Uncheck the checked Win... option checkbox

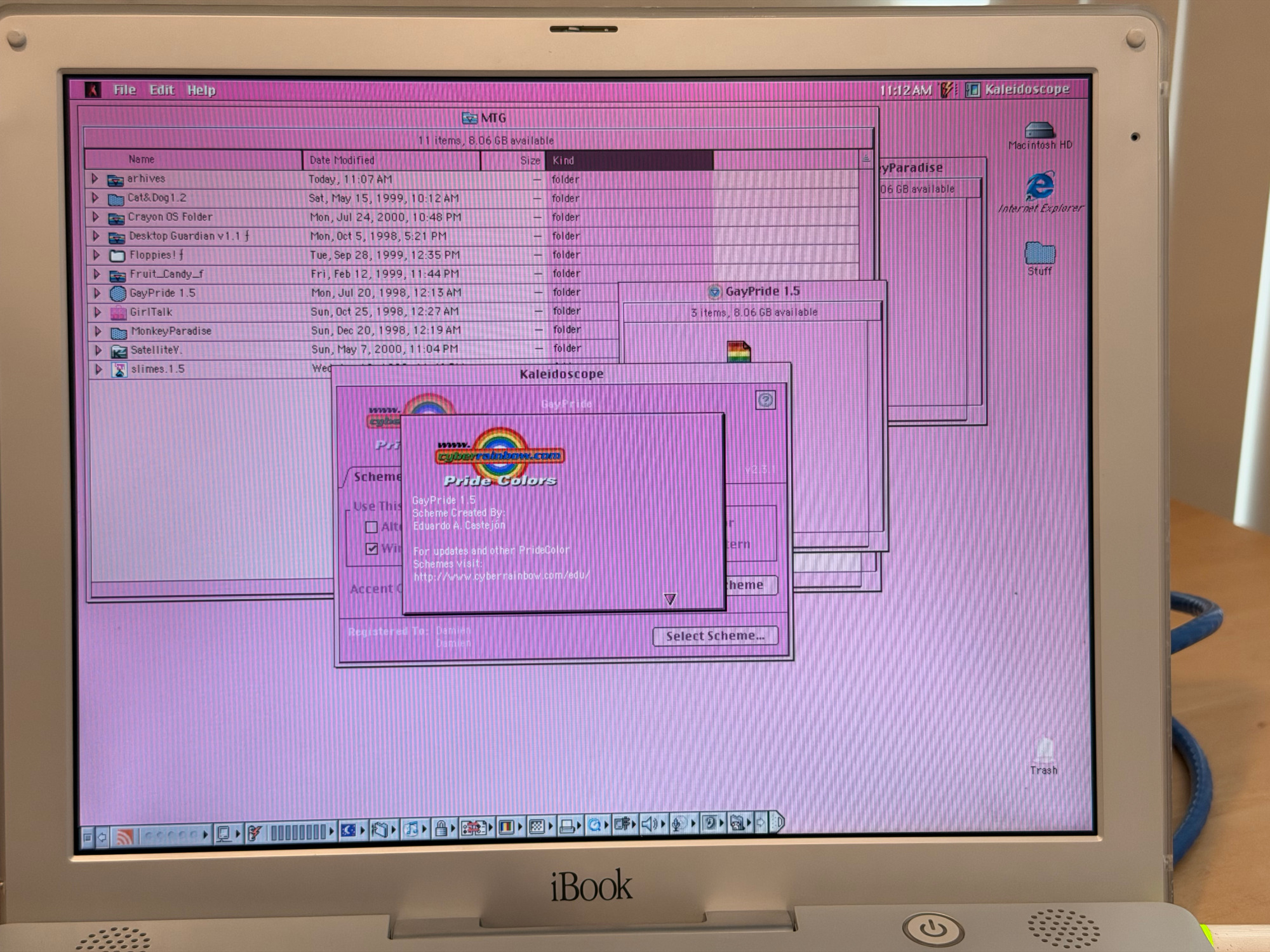pyautogui.click(x=372, y=548)
